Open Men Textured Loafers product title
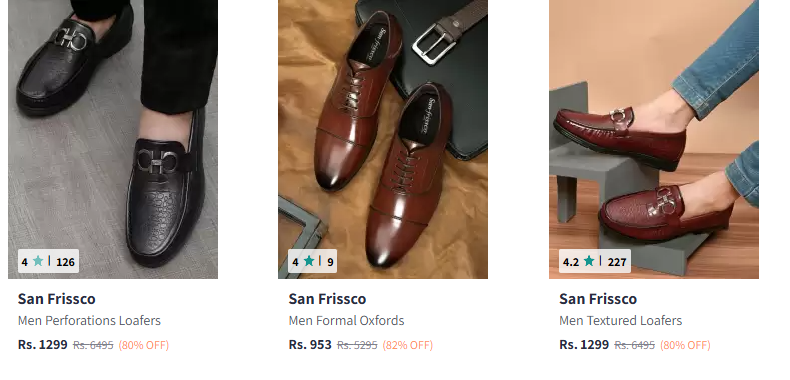 coord(620,321)
